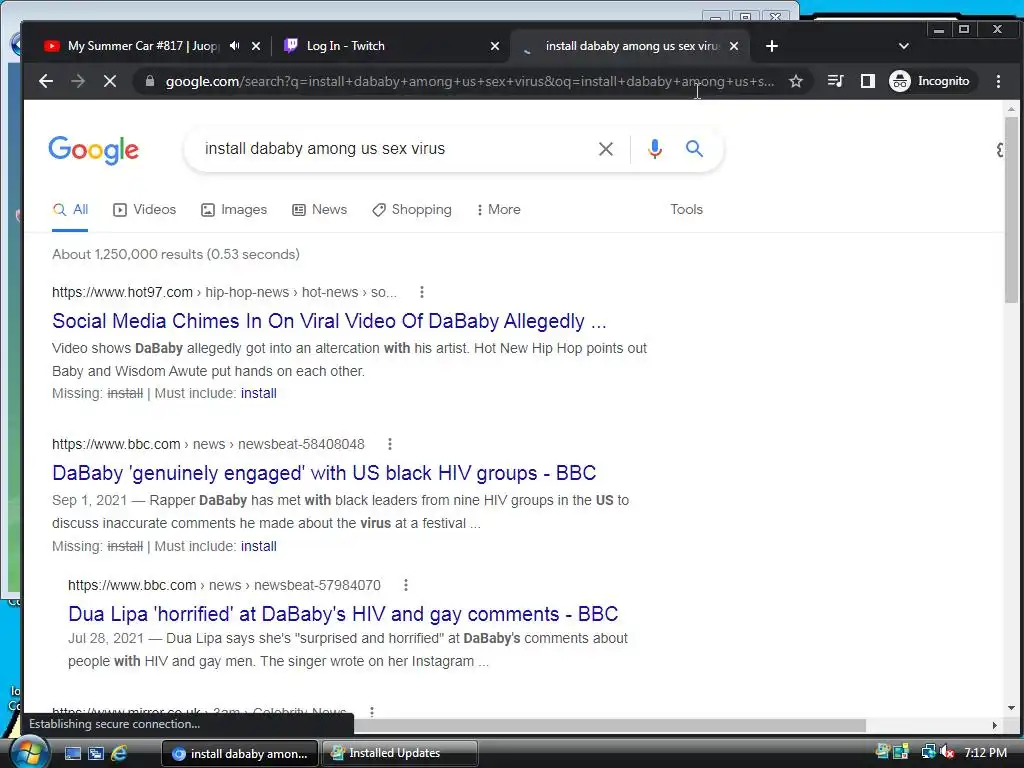Open the Shopping results tab
1024x768 pixels.
[x=411, y=210]
